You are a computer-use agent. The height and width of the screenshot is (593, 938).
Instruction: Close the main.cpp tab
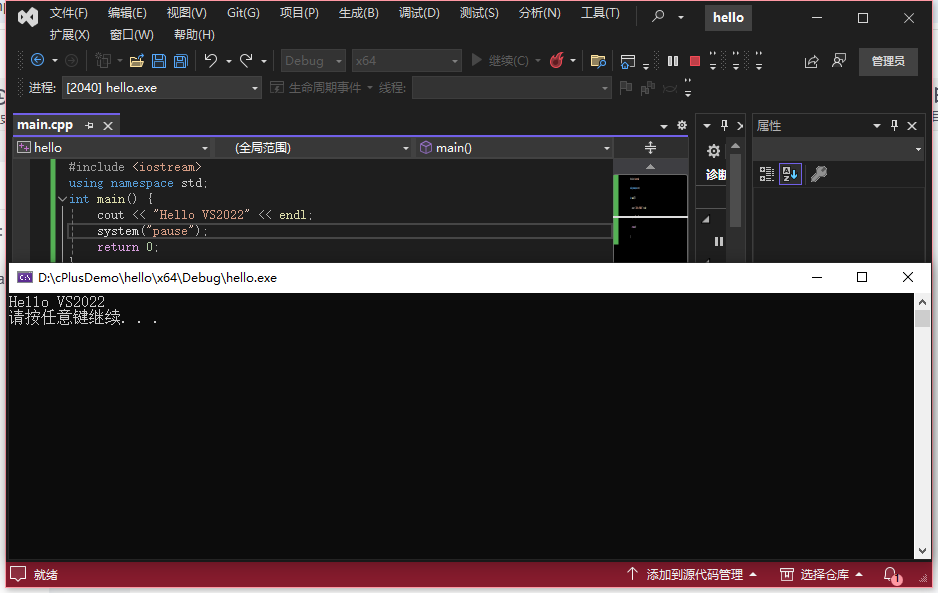[108, 126]
